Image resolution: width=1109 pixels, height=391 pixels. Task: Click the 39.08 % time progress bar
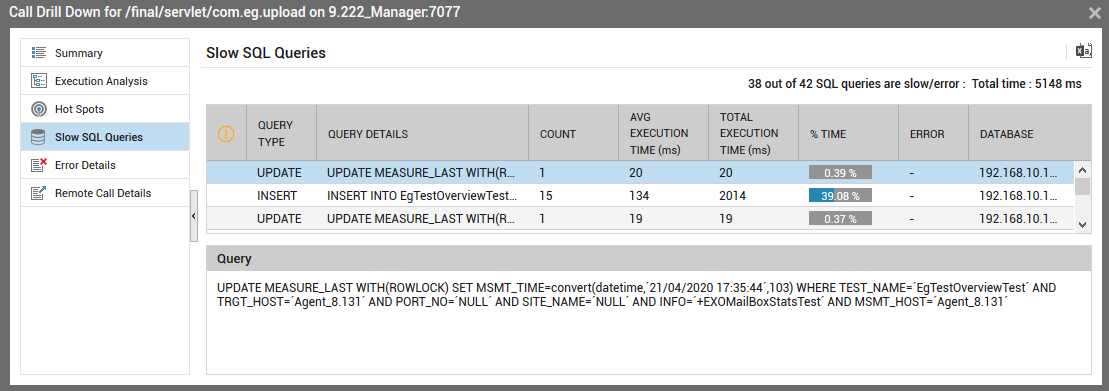point(840,196)
